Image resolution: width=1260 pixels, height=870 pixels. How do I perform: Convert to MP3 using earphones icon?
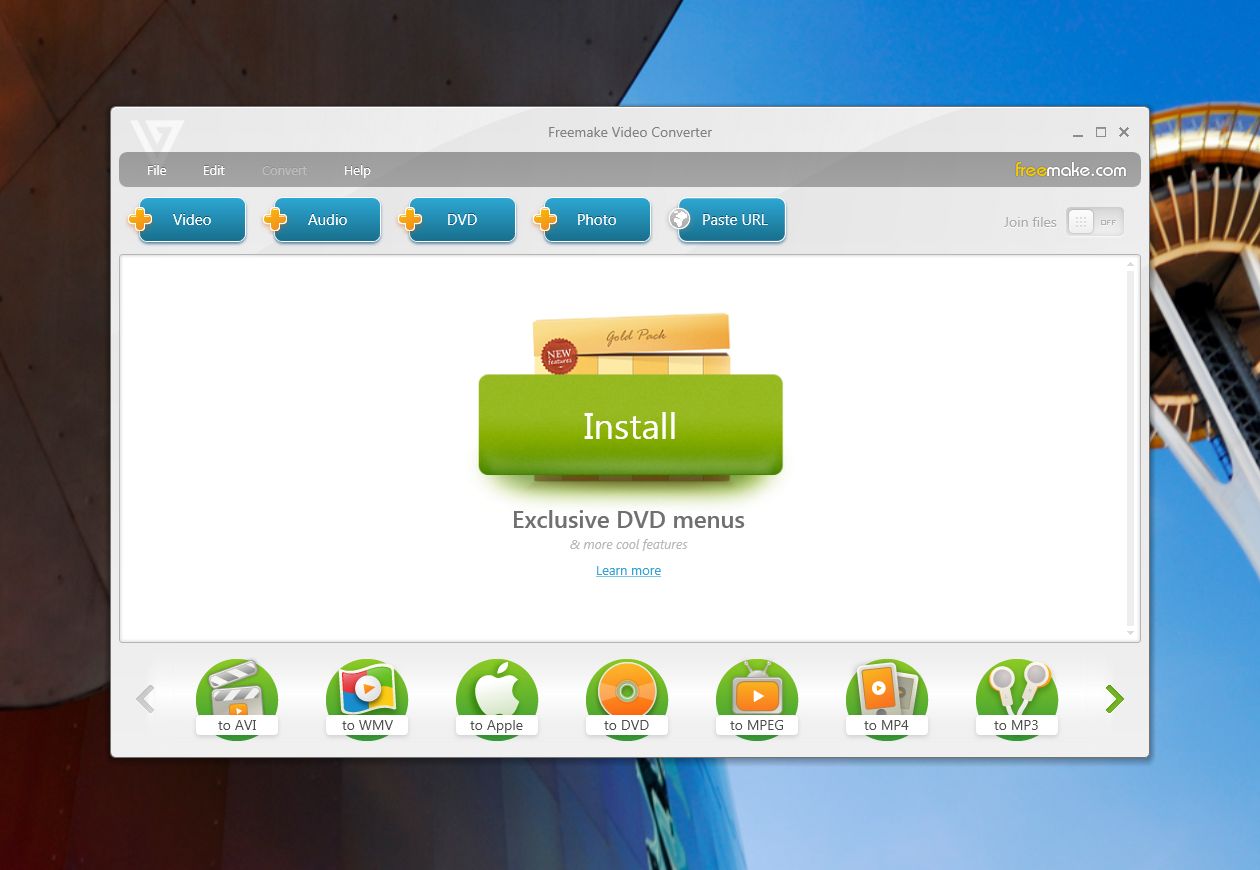(1017, 699)
